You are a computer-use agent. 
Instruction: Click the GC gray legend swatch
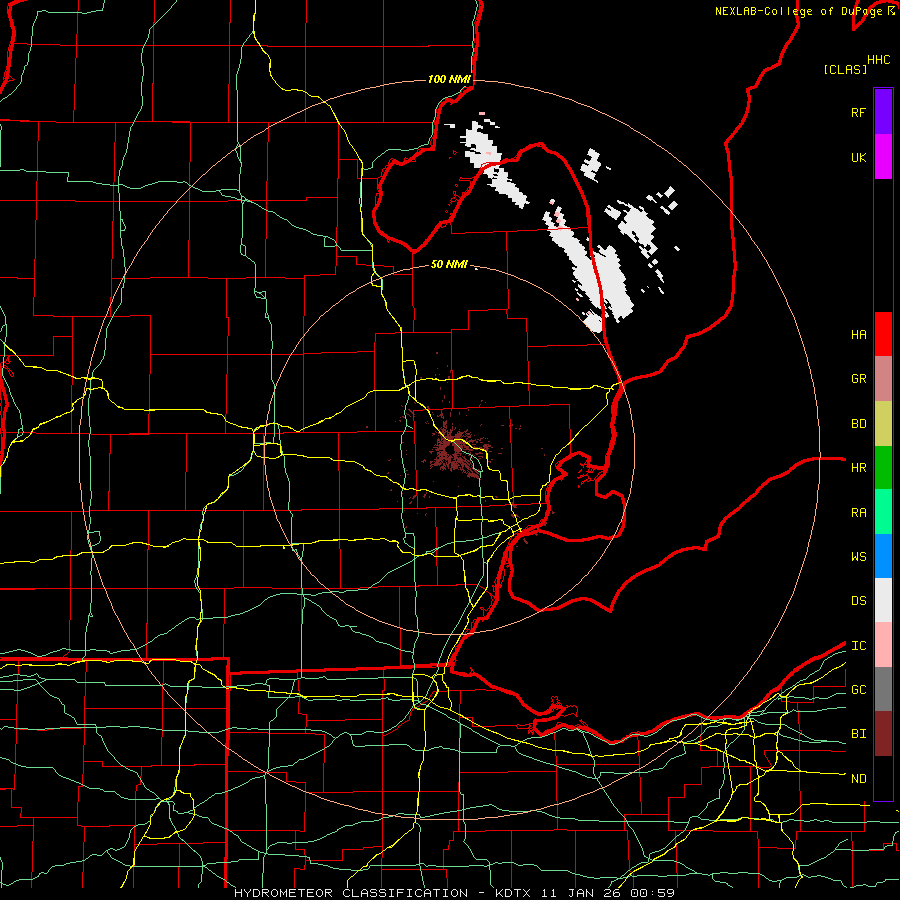point(883,689)
